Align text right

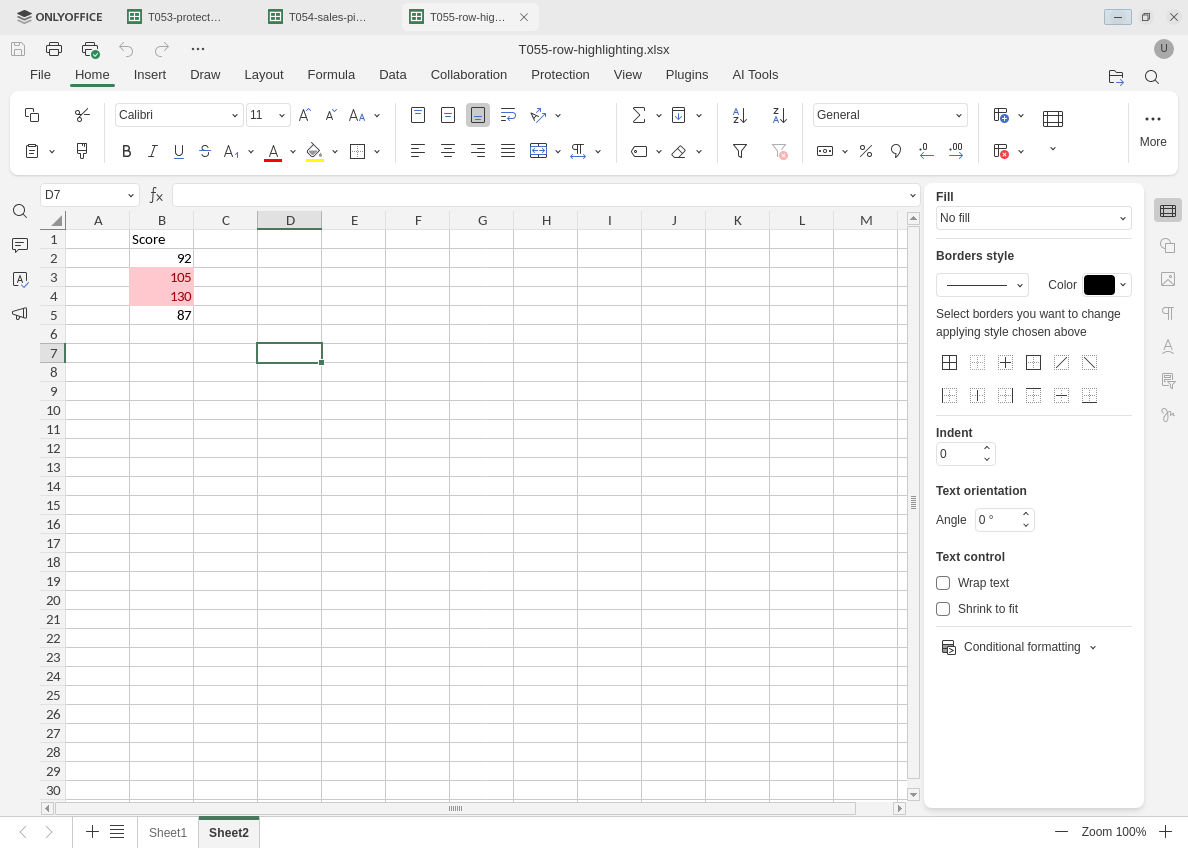(477, 151)
